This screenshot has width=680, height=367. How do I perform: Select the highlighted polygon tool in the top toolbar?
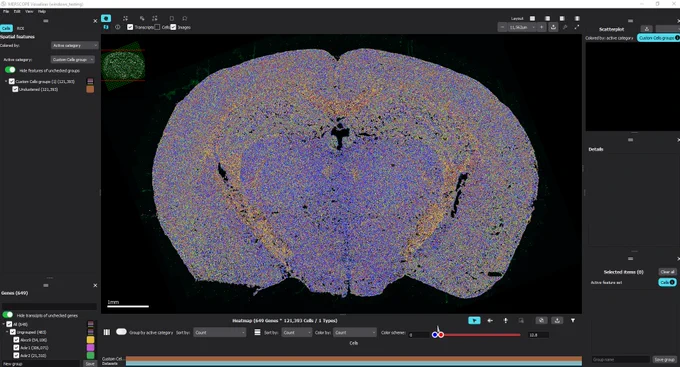[x=106, y=18]
